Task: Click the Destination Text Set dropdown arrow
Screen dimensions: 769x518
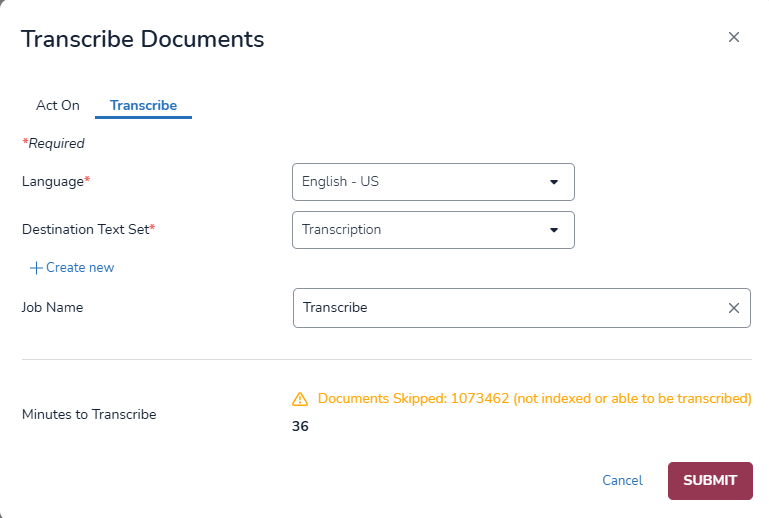Action: (x=554, y=230)
